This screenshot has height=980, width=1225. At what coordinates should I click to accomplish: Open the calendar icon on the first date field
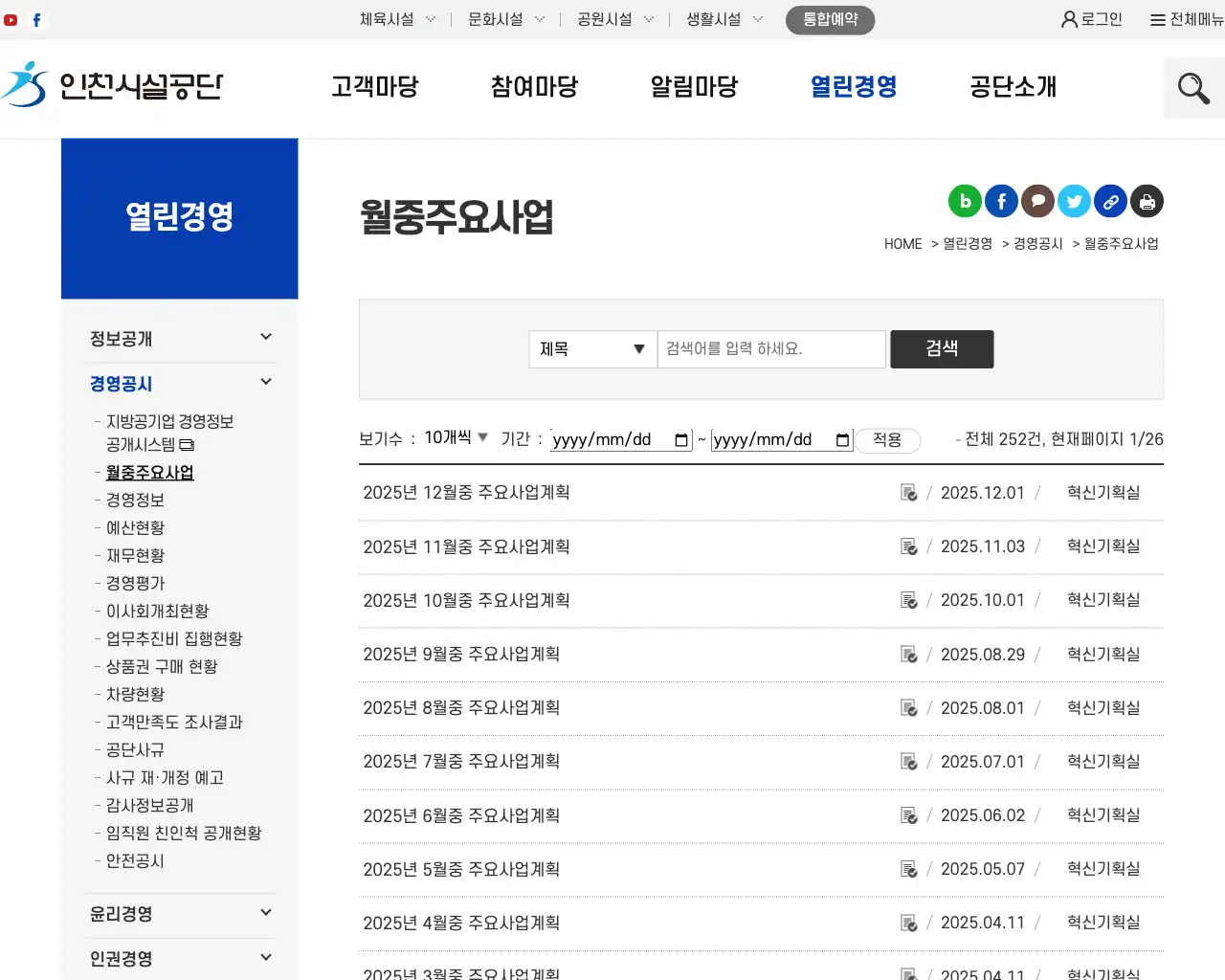tap(679, 439)
